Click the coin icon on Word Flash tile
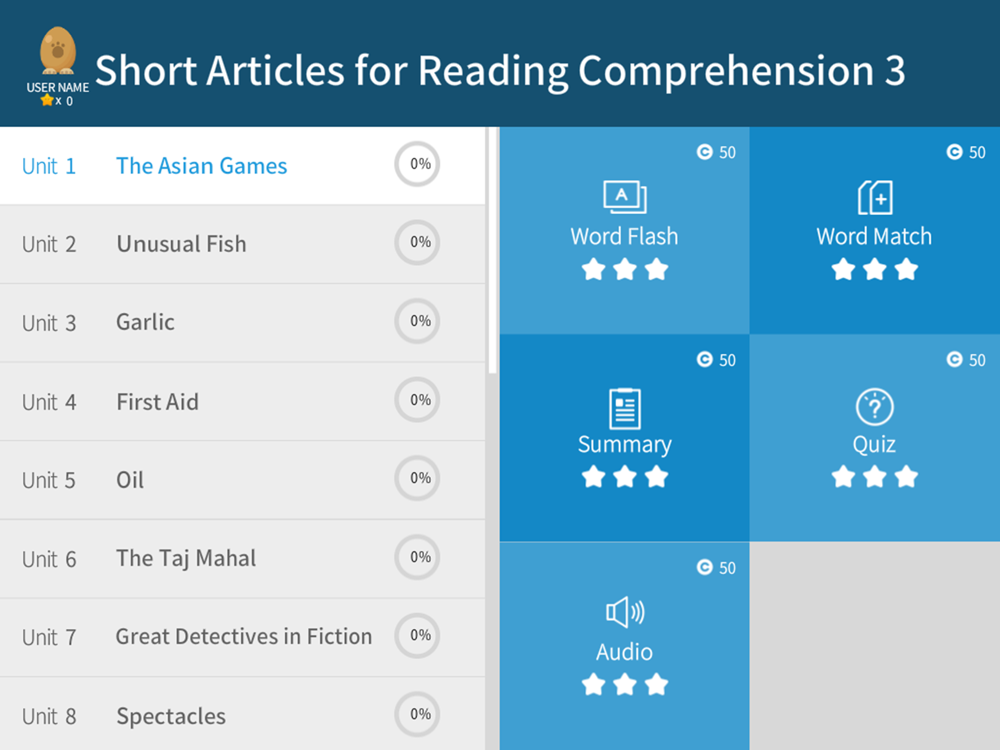Viewport: 1000px width, 750px height. (x=704, y=152)
